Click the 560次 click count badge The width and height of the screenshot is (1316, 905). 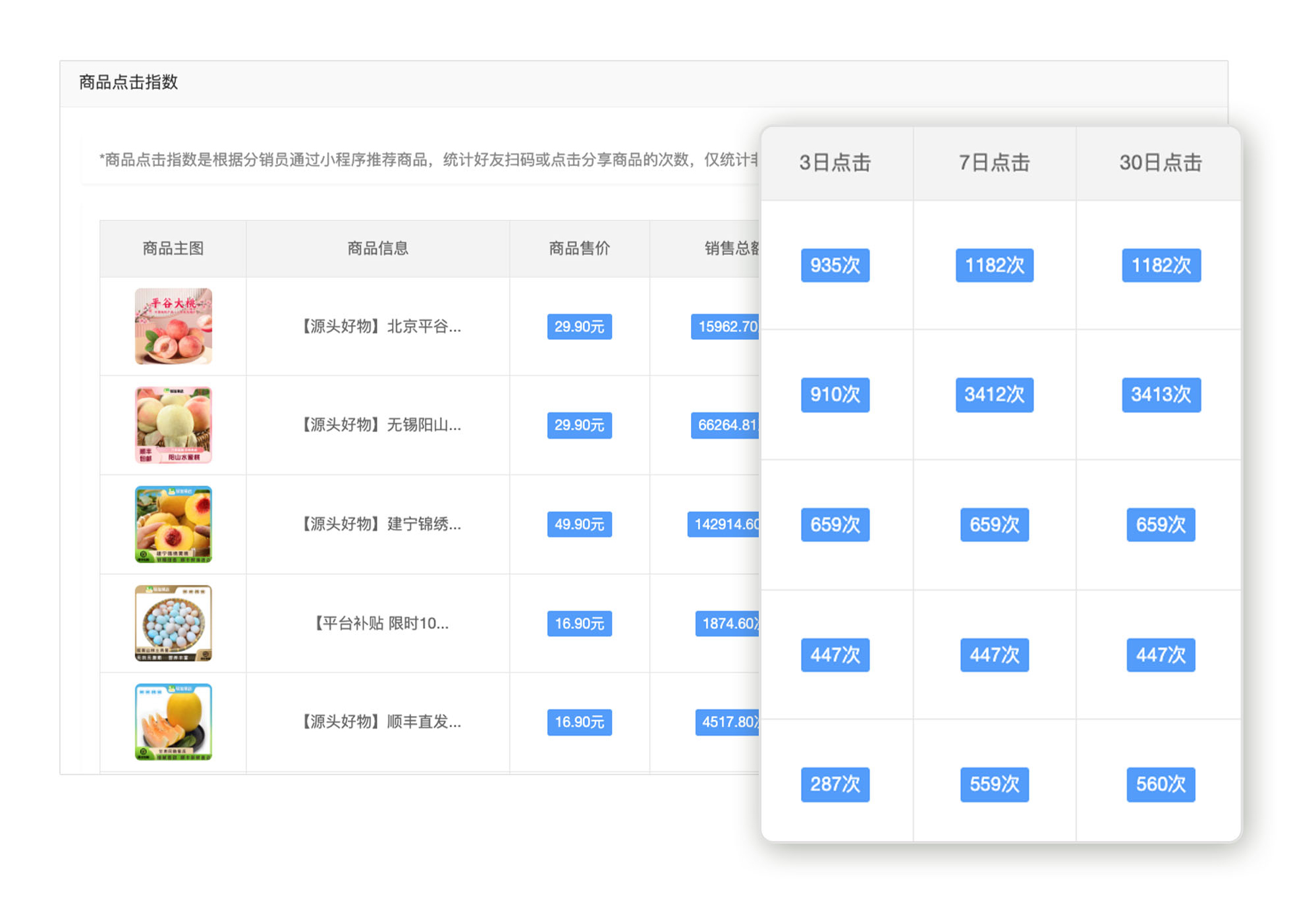coord(1161,784)
